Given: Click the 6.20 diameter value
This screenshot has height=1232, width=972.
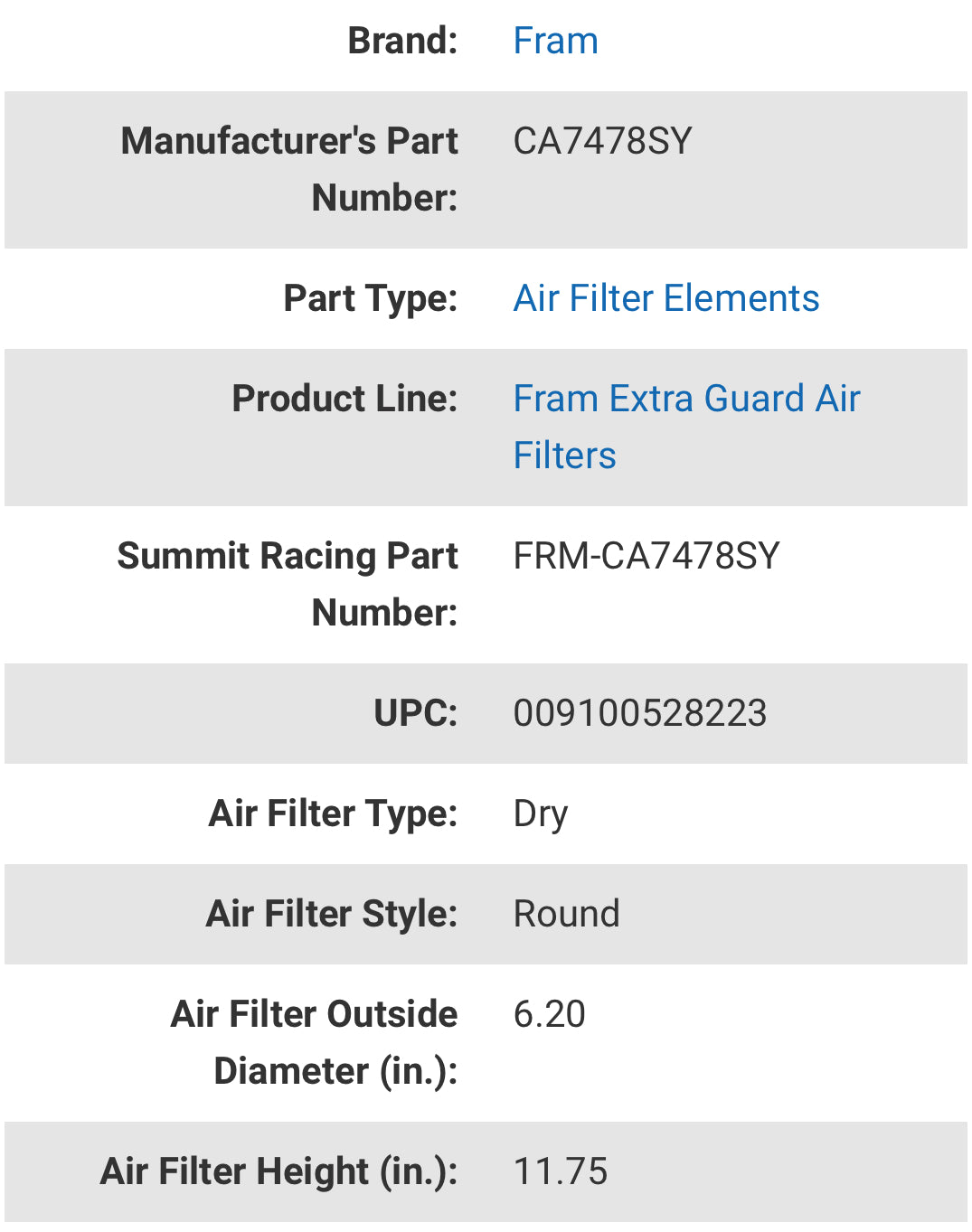Looking at the screenshot, I should 549,1014.
